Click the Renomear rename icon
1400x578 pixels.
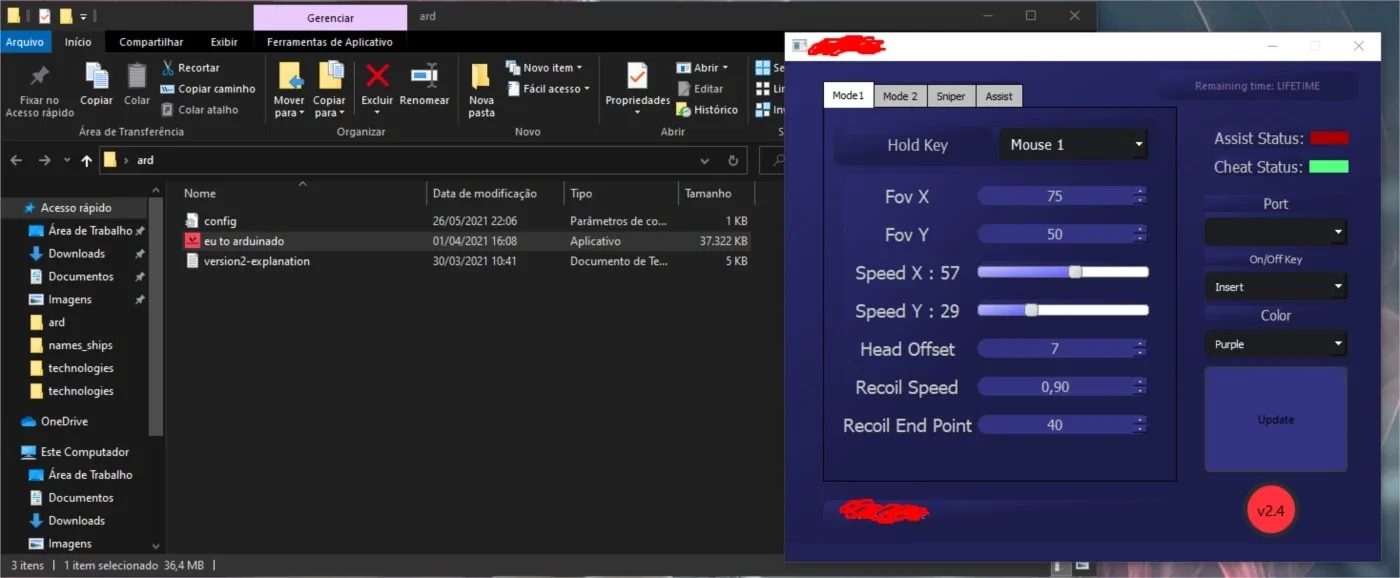(x=424, y=76)
